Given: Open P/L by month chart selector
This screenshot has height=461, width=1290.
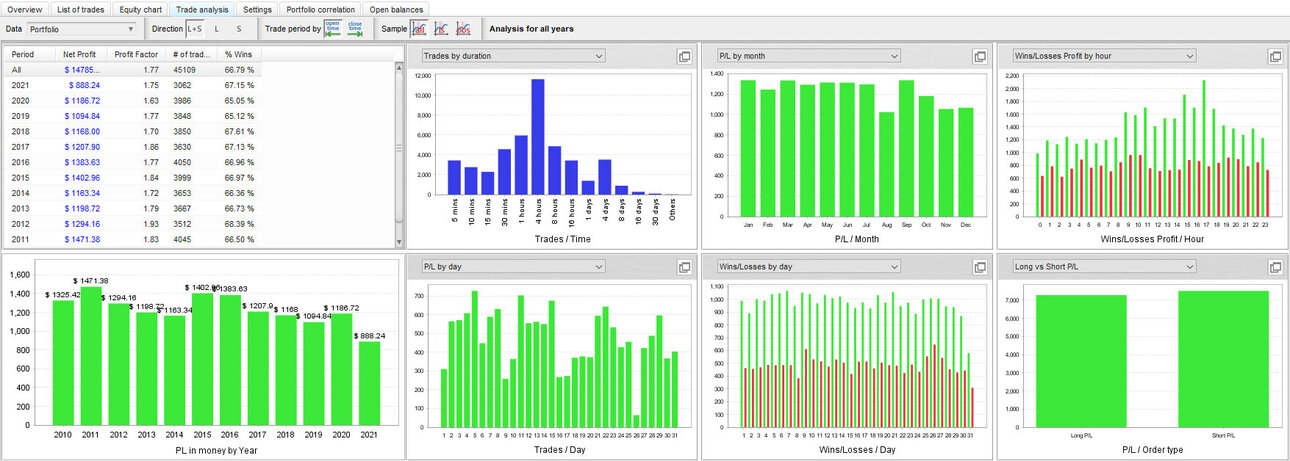Looking at the screenshot, I should click(x=808, y=56).
